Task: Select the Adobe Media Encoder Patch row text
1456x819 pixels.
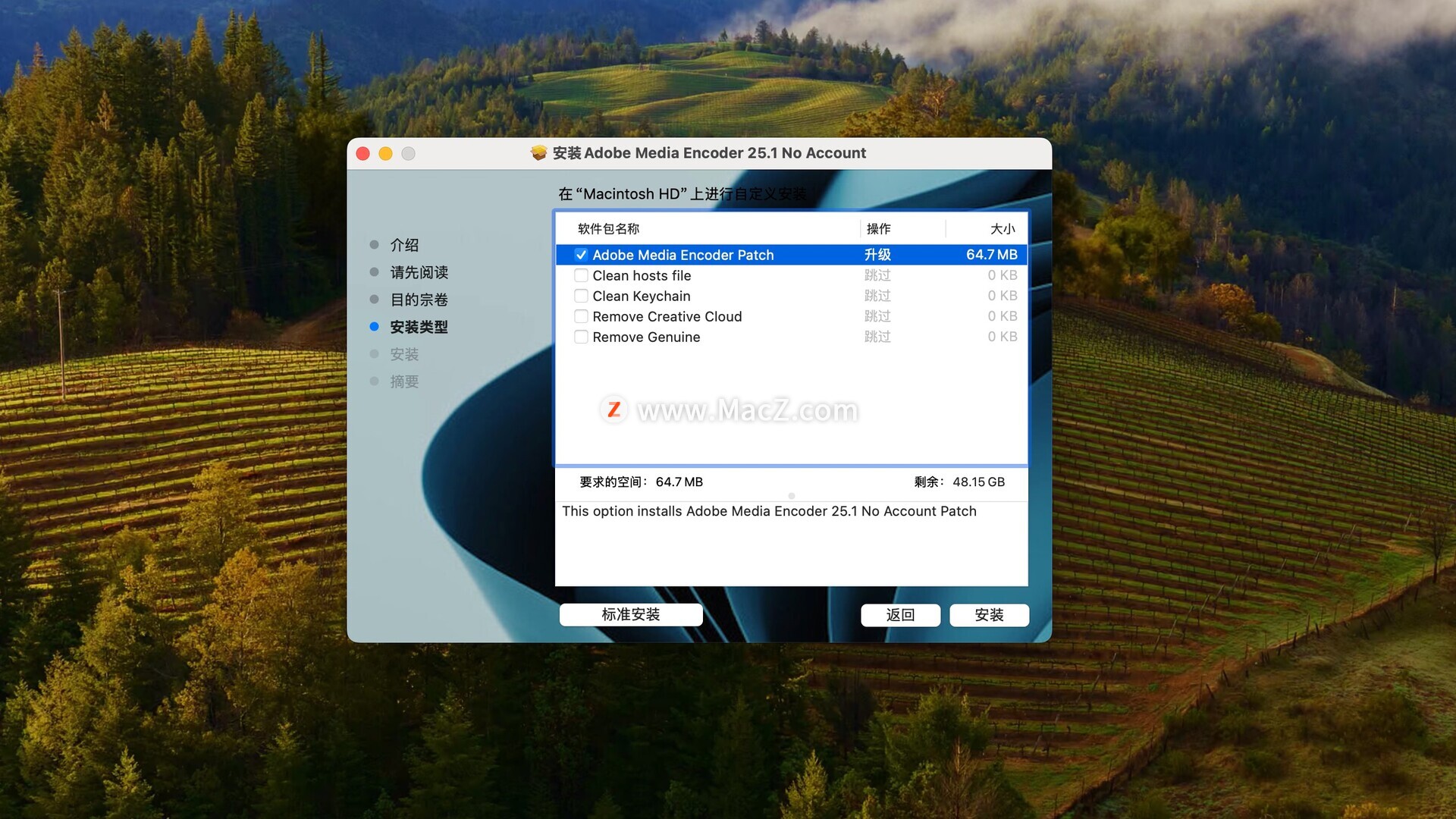Action: (682, 255)
